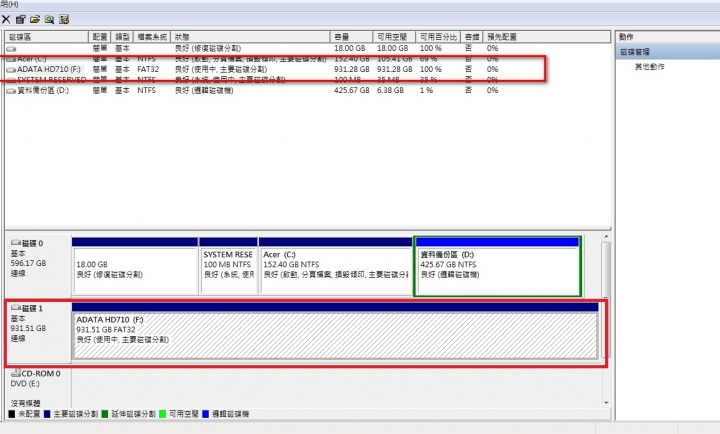Sort by the 類型 column header
Screen dimensions: 720x434
pyautogui.click(x=122, y=37)
